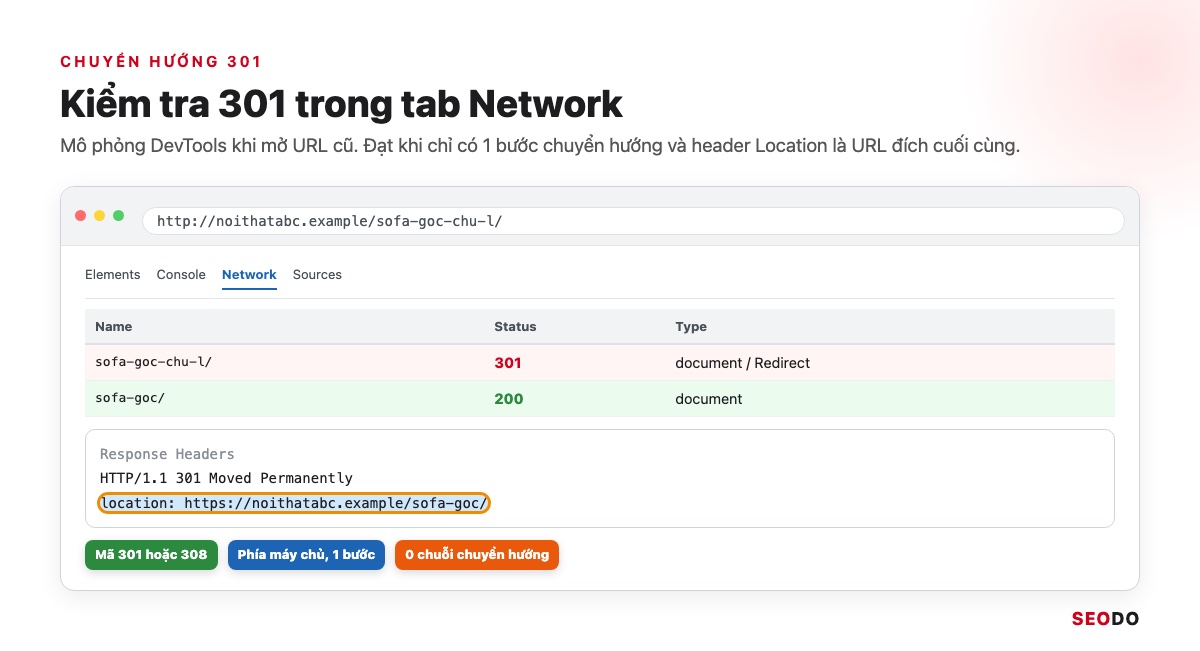Click the highlighted location header line
1200x651 pixels.
(294, 503)
